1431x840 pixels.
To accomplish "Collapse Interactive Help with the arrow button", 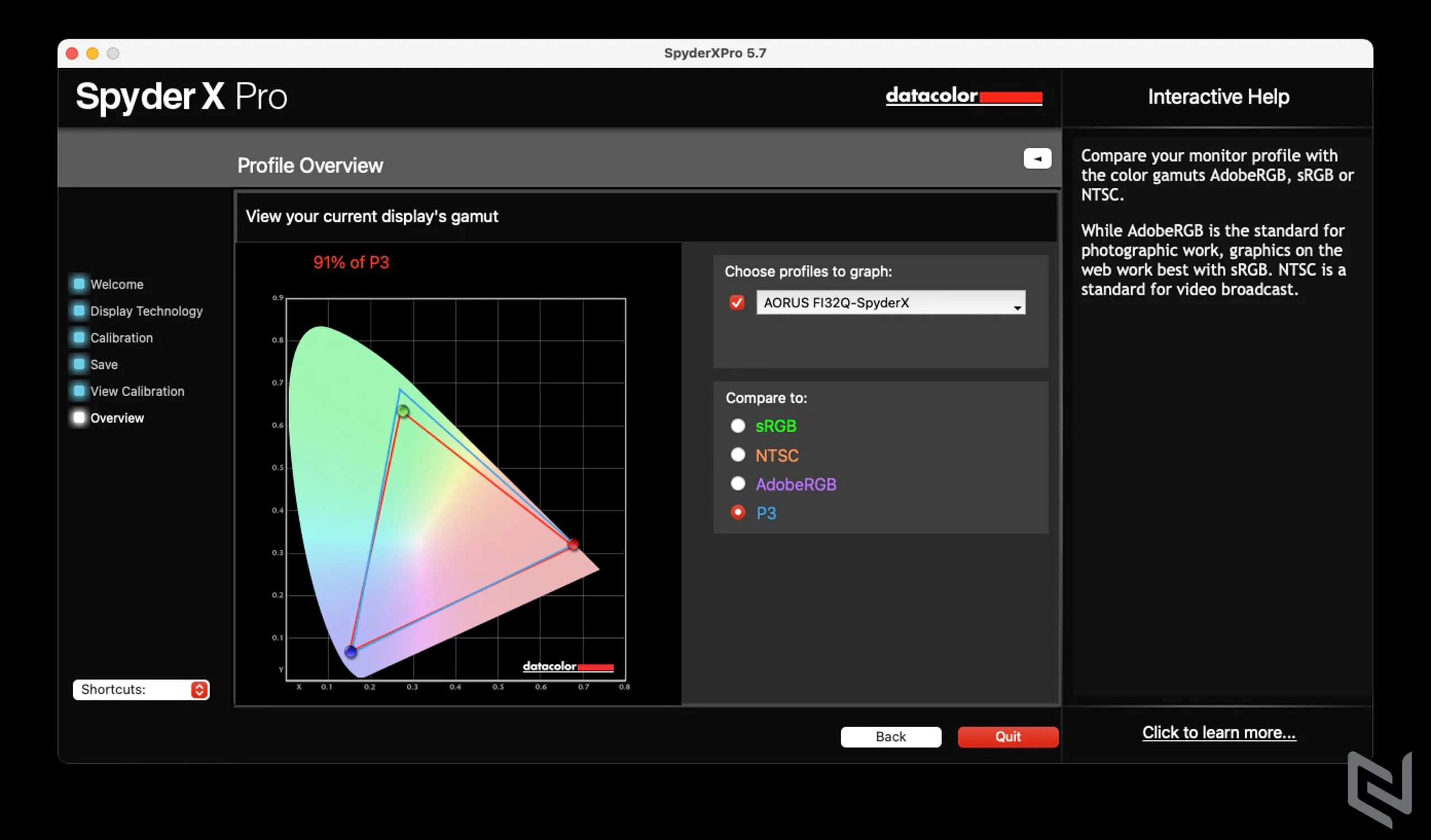I will pyautogui.click(x=1037, y=158).
